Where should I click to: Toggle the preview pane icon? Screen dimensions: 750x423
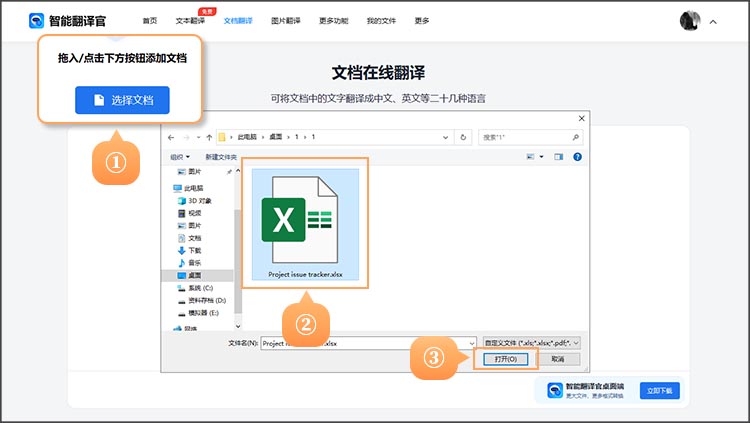pos(560,157)
